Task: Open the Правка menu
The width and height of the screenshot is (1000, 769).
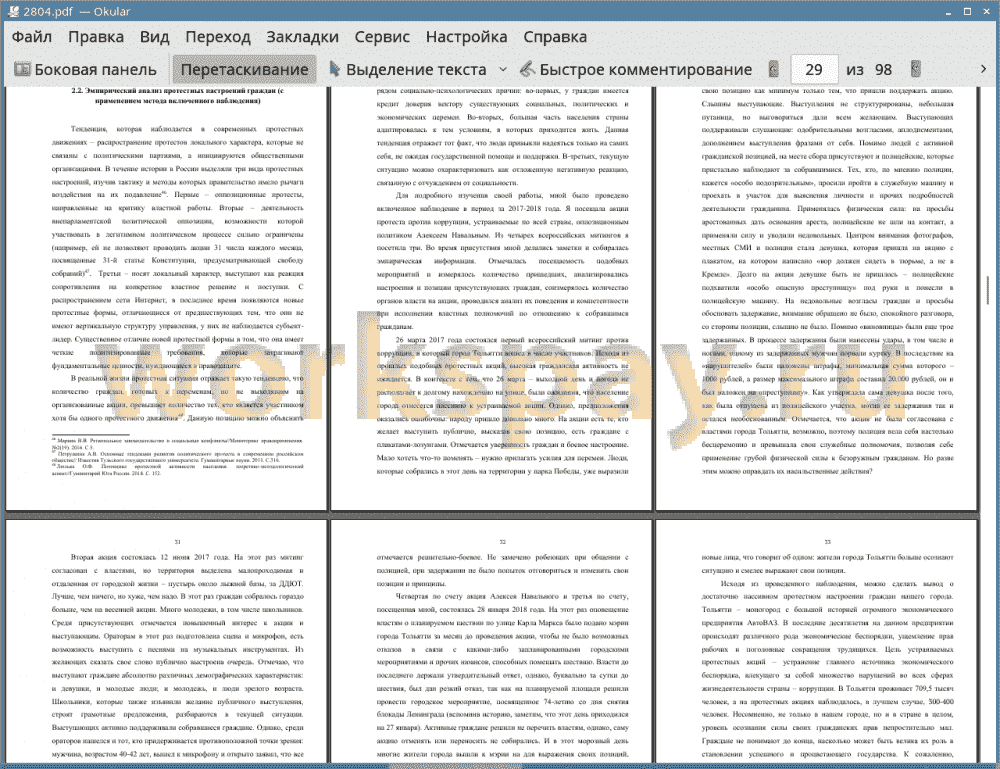Action: 96,37
